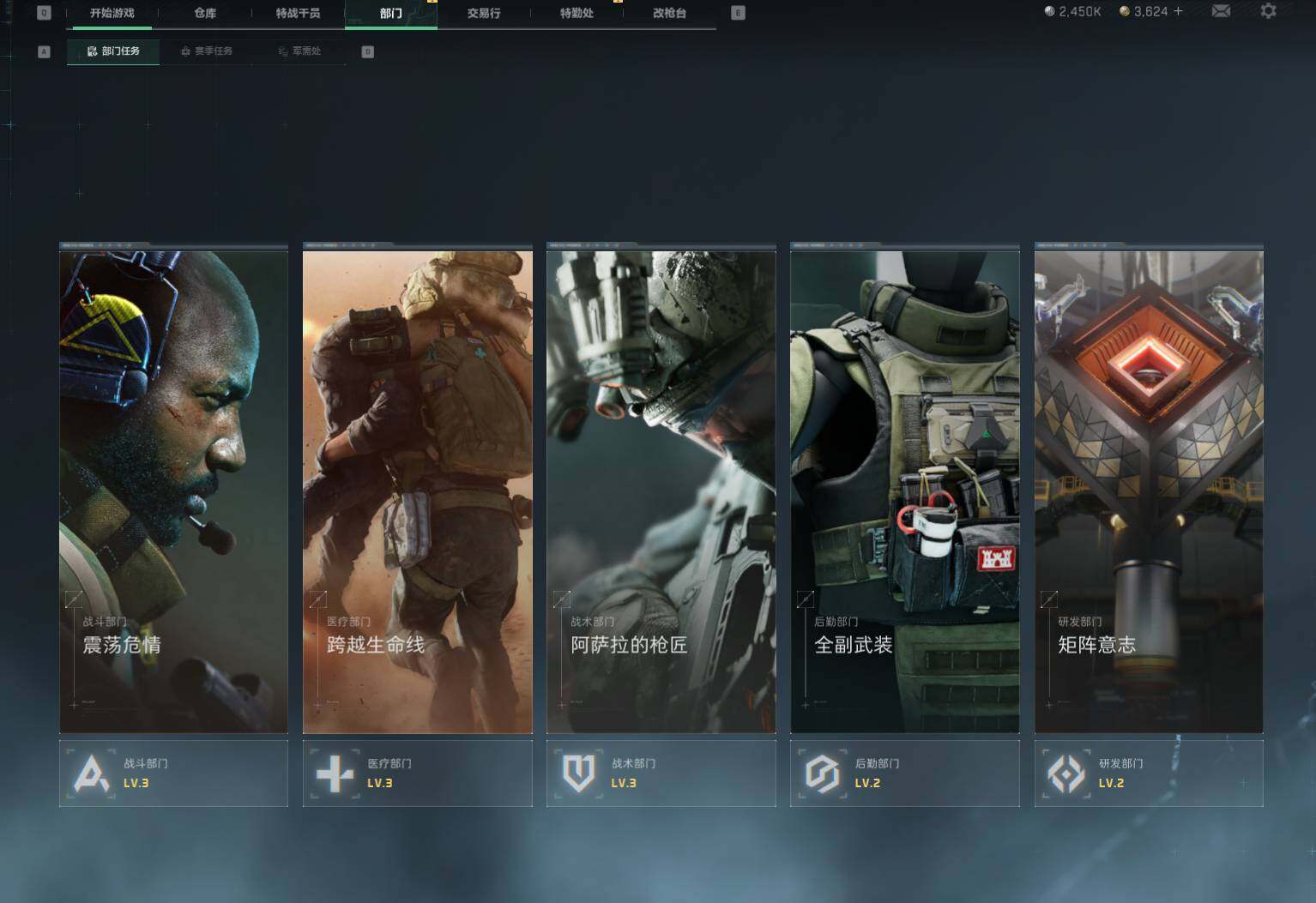
Task: Click the 医疗部门 cross emblem icon
Action: (335, 774)
